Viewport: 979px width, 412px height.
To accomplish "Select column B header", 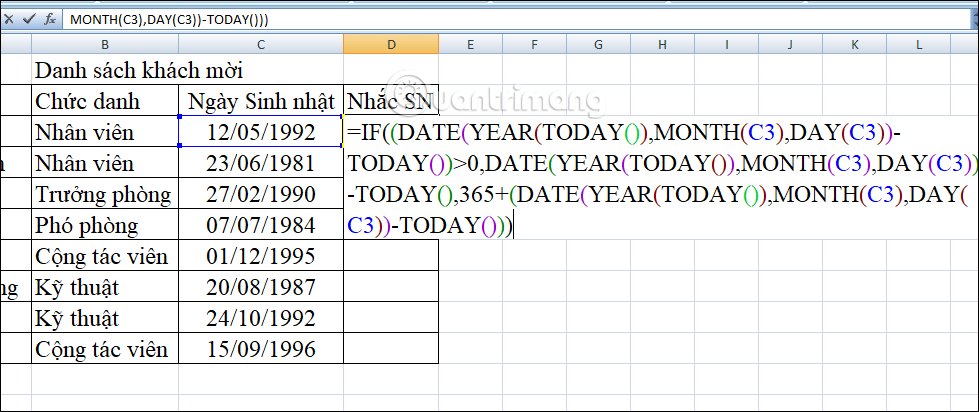I will (x=104, y=45).
